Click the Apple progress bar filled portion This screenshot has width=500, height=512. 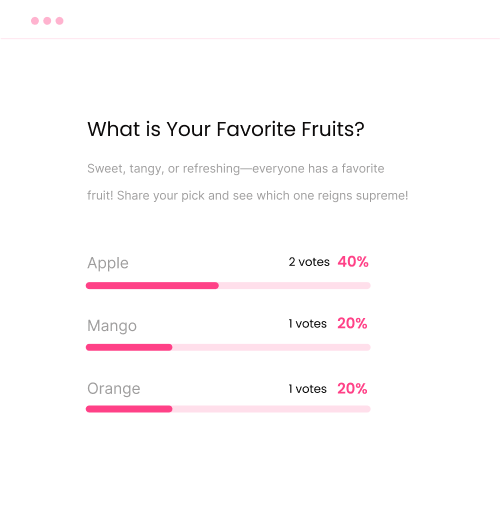152,285
